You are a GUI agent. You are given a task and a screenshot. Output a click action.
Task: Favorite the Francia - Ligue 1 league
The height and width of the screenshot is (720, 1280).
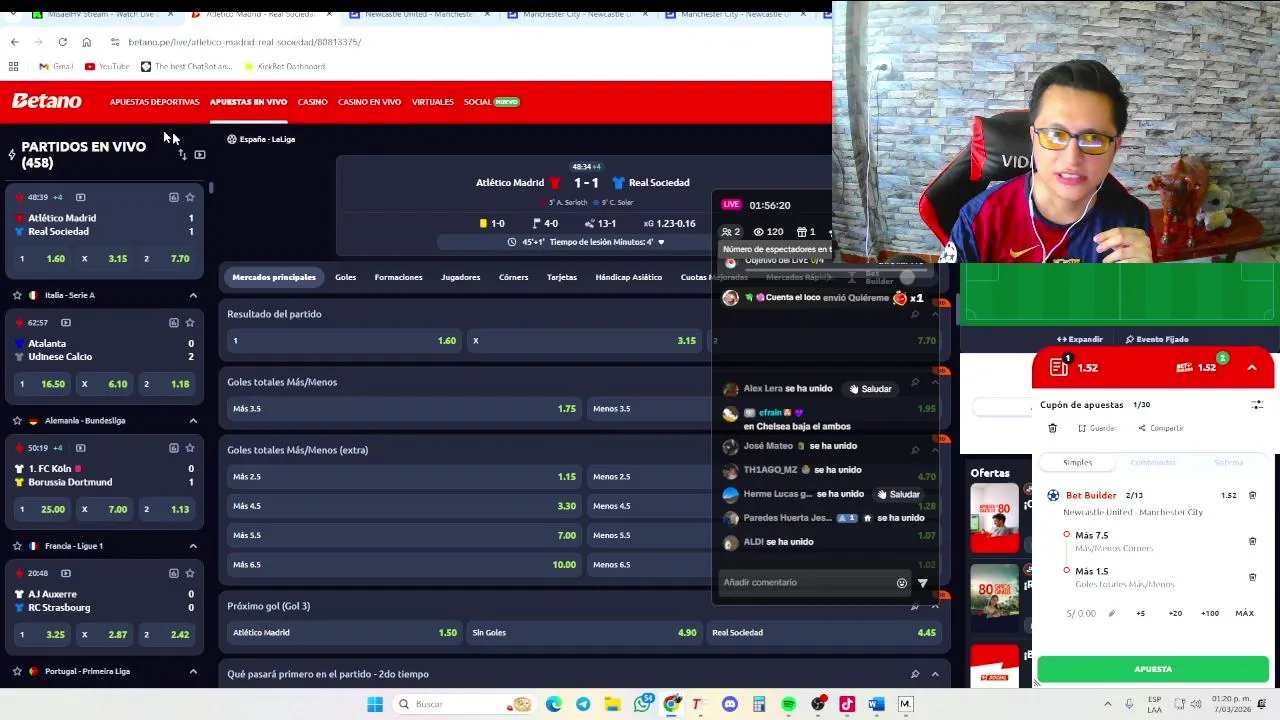click(17, 546)
